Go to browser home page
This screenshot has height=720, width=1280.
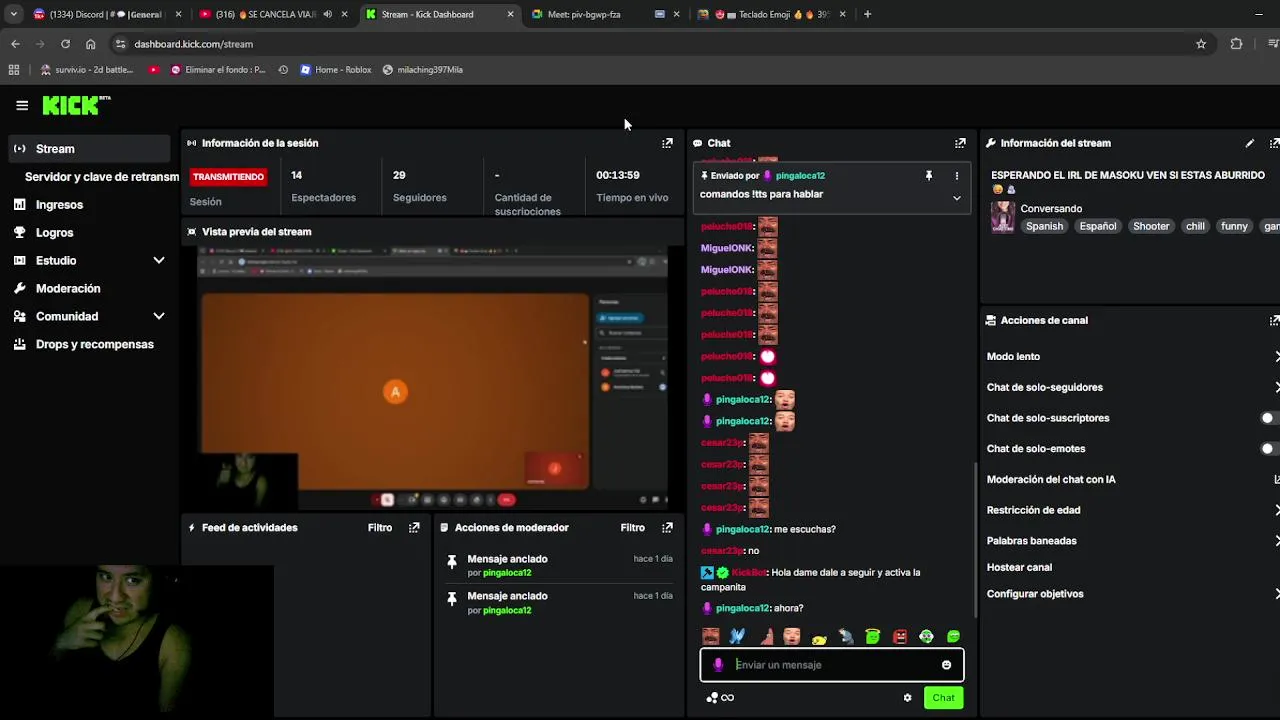coord(90,44)
